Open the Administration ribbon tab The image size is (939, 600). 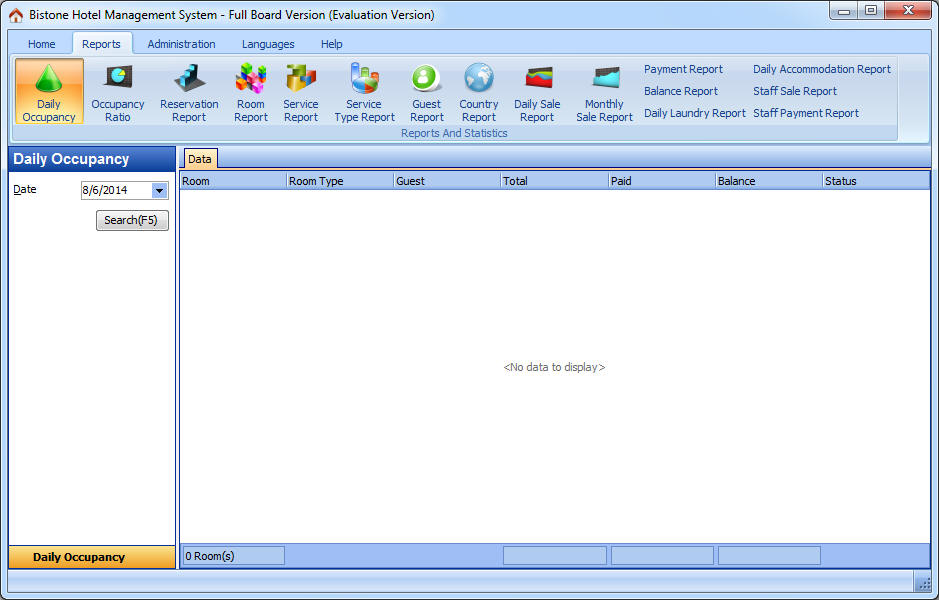coord(181,44)
